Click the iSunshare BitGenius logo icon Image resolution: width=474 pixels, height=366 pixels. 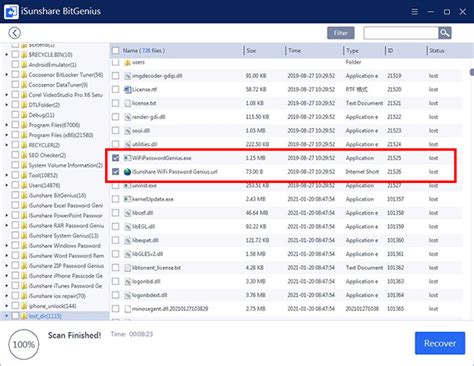[11, 11]
